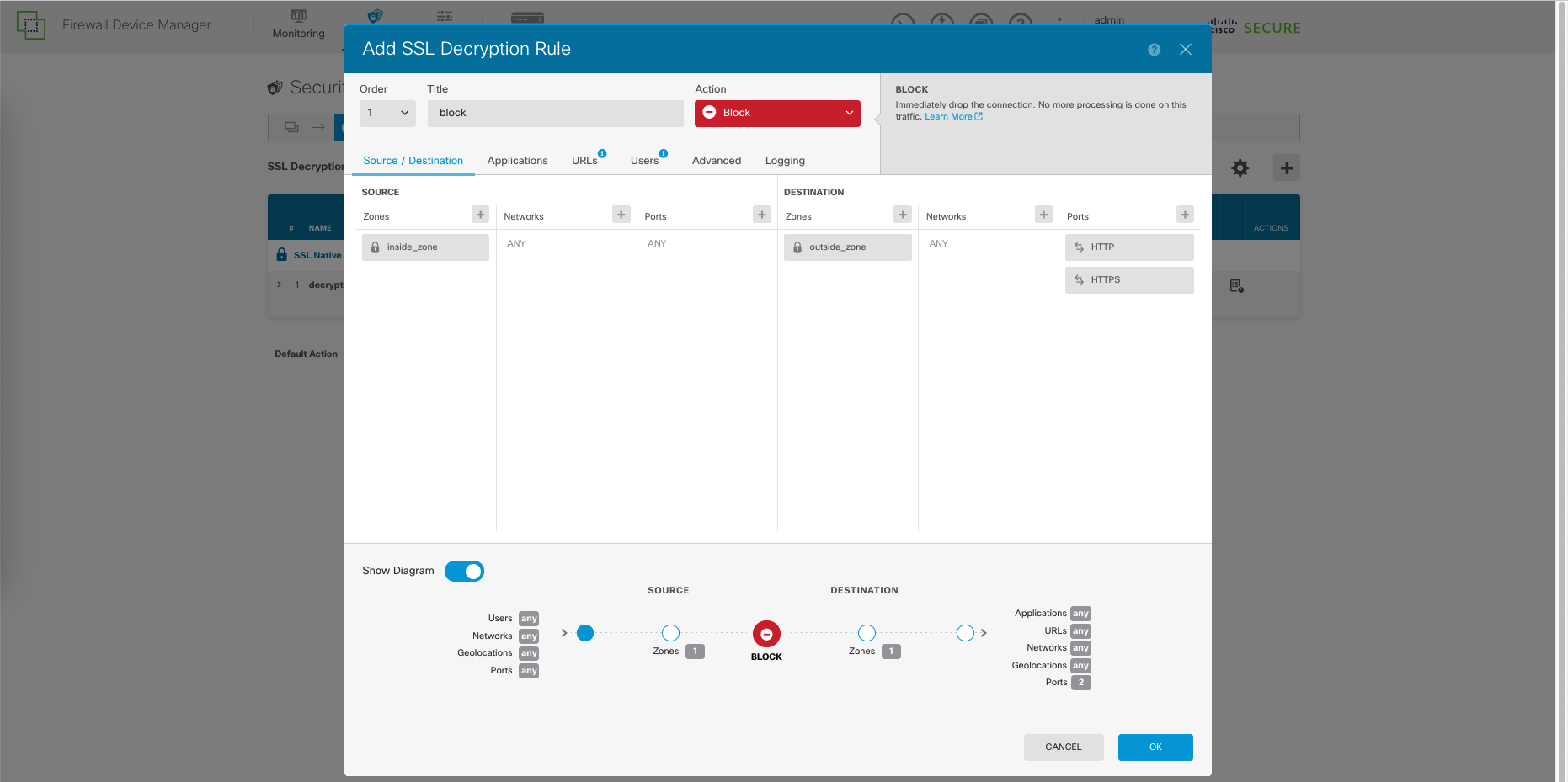Screen dimensions: 1568x782
Task: Open the Advanced tab
Action: 716,161
